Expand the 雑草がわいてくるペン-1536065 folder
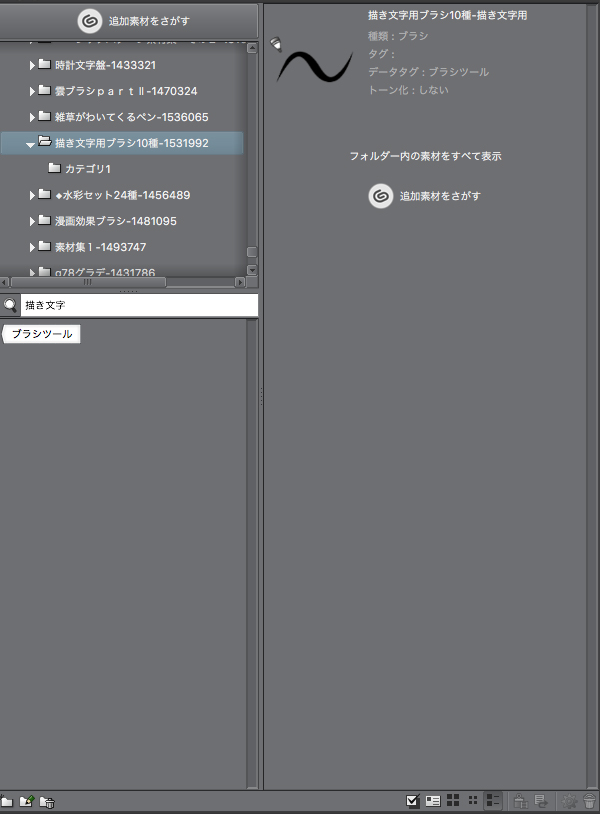 (x=32, y=117)
